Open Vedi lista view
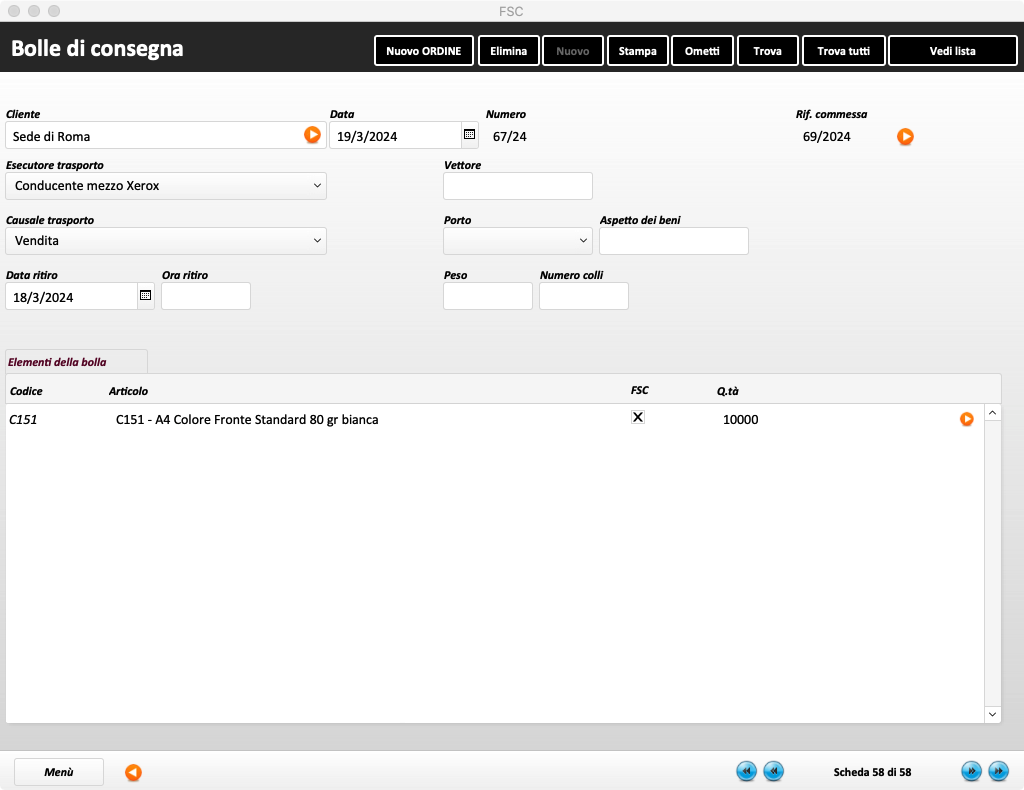This screenshot has width=1024, height=790. pos(952,51)
